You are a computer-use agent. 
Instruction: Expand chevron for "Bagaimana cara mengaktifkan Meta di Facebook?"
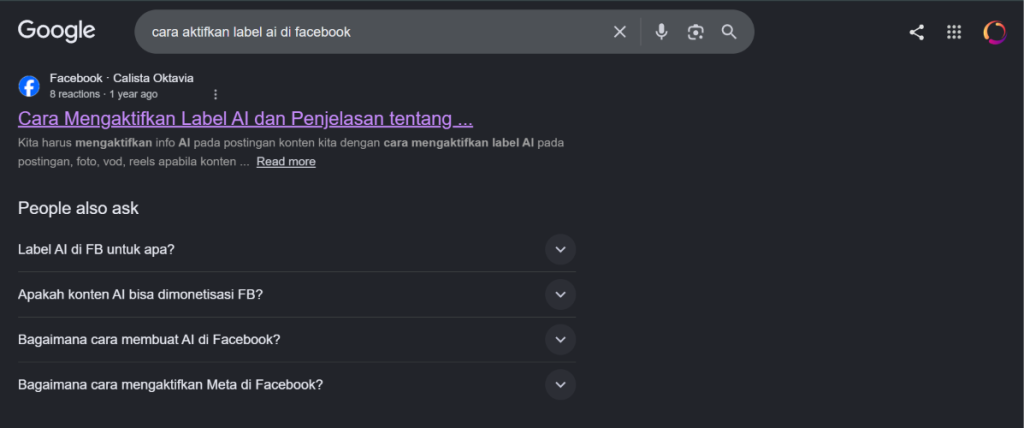560,384
